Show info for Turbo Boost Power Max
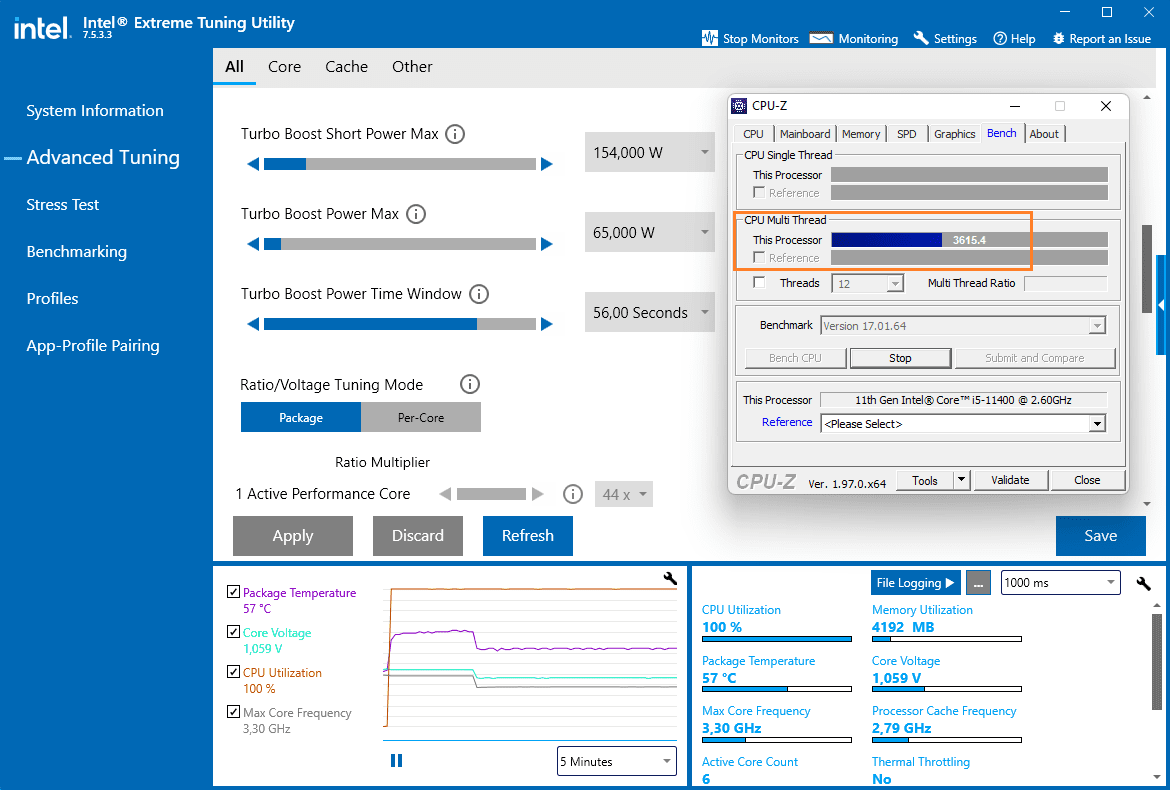Image resolution: width=1170 pixels, height=790 pixels. 416,214
